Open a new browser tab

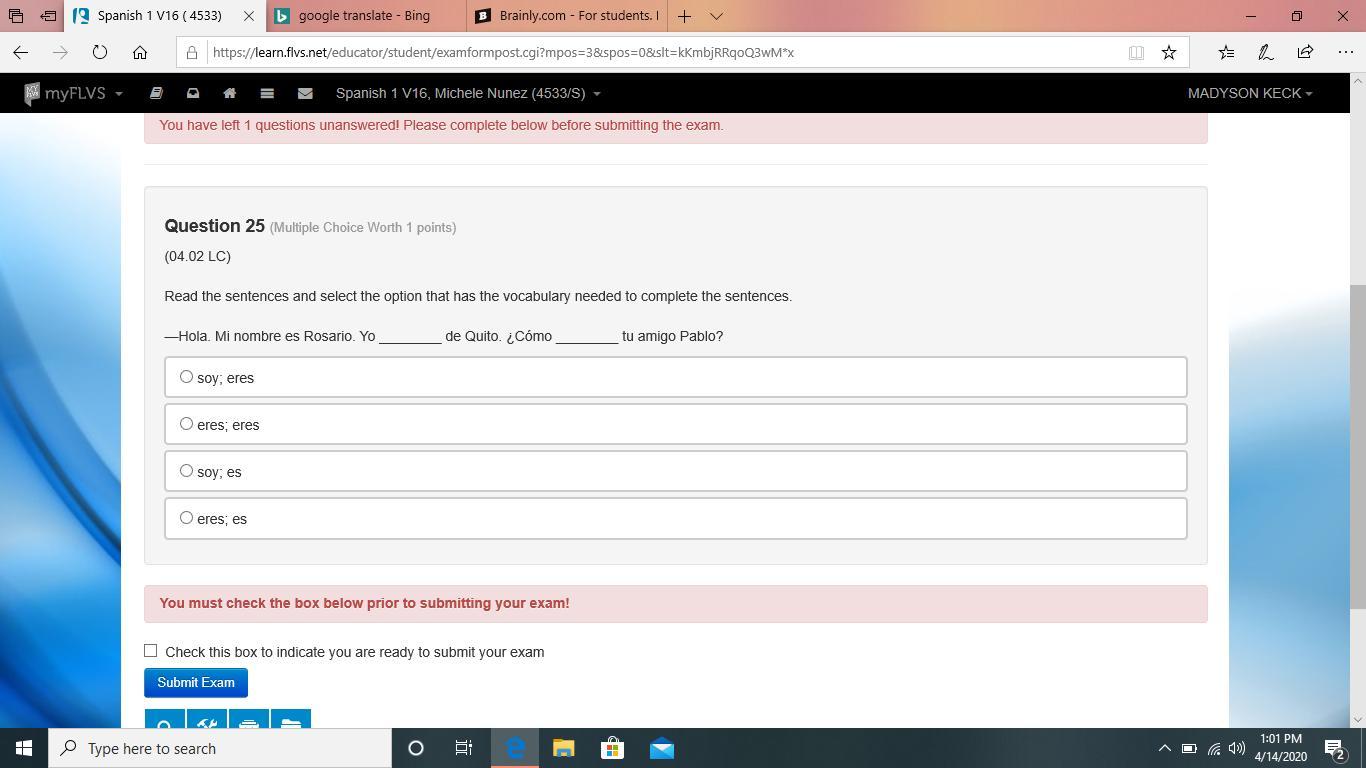[684, 16]
